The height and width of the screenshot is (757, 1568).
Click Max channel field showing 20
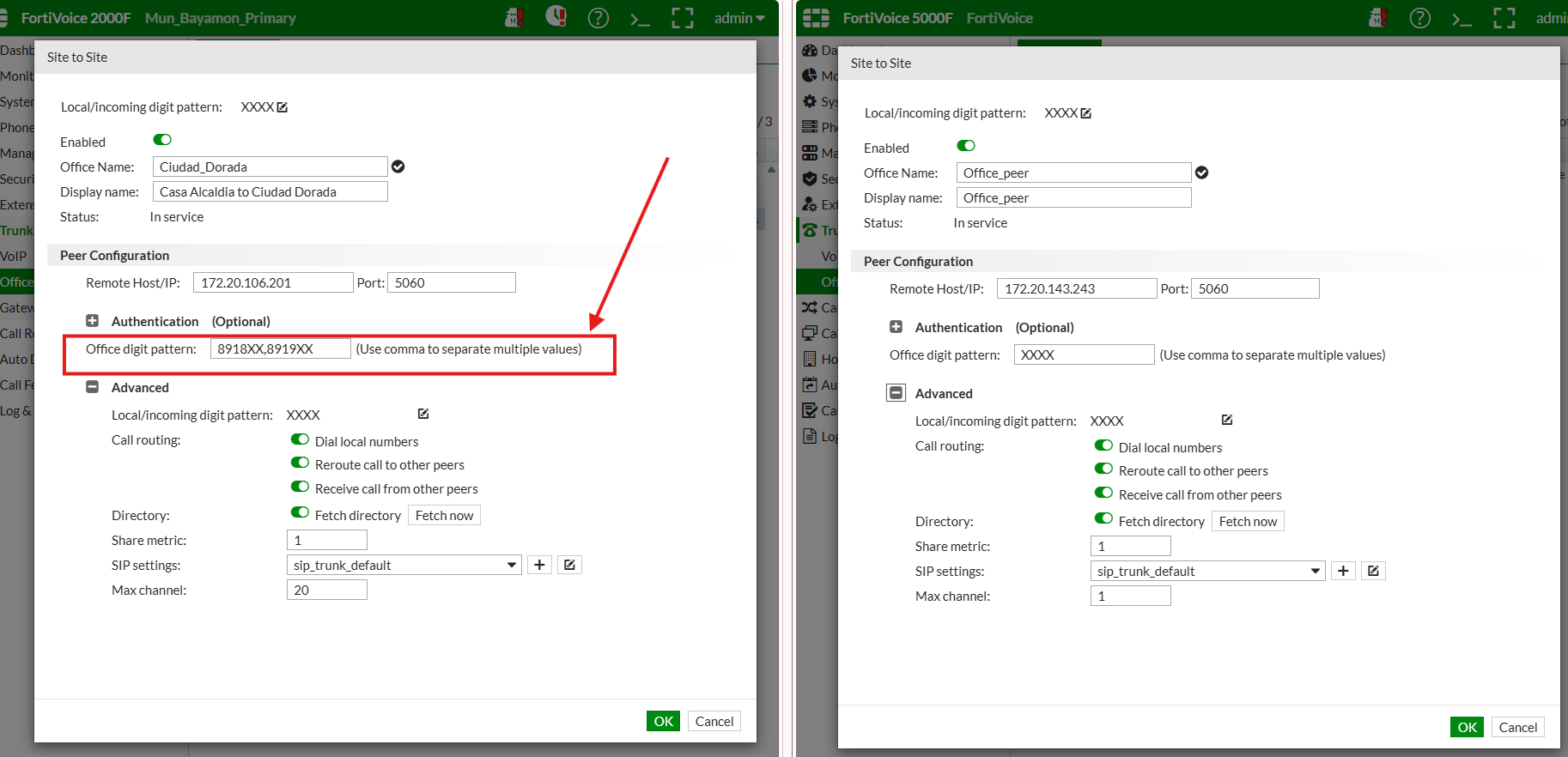[327, 590]
